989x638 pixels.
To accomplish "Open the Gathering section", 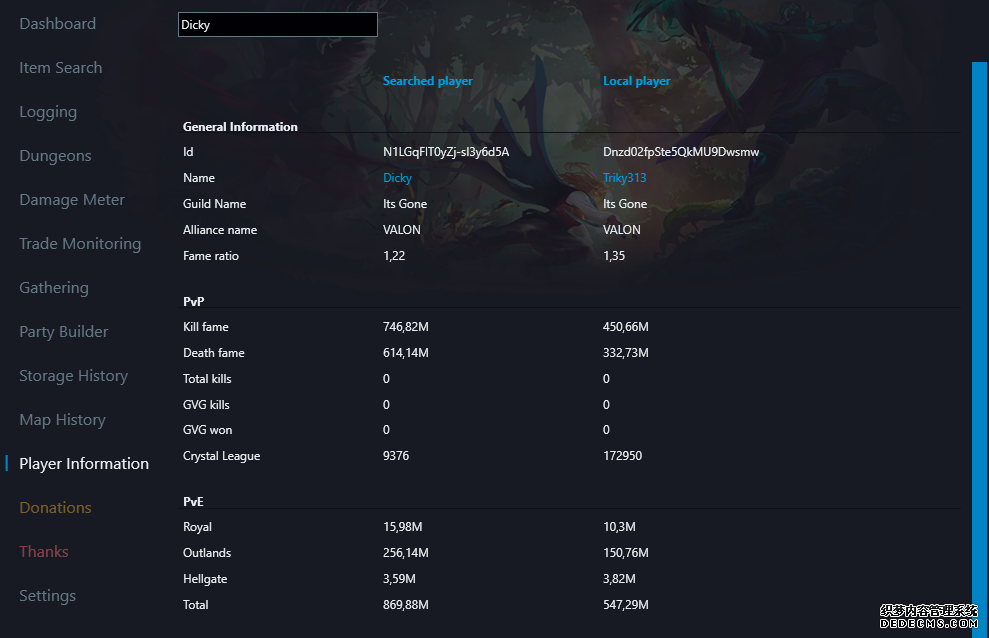I will (x=54, y=288).
